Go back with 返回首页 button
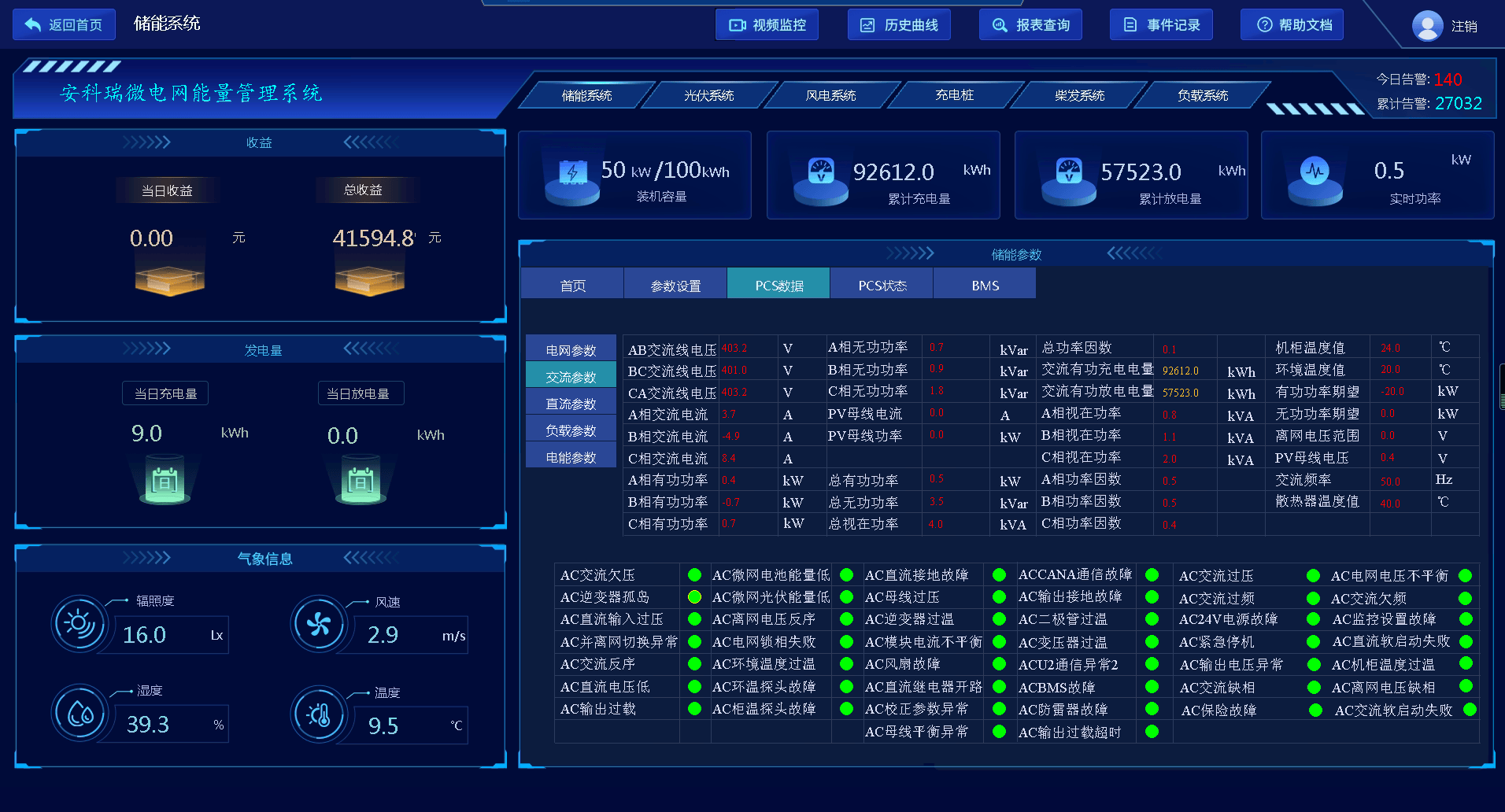This screenshot has width=1505, height=812. tap(65, 24)
